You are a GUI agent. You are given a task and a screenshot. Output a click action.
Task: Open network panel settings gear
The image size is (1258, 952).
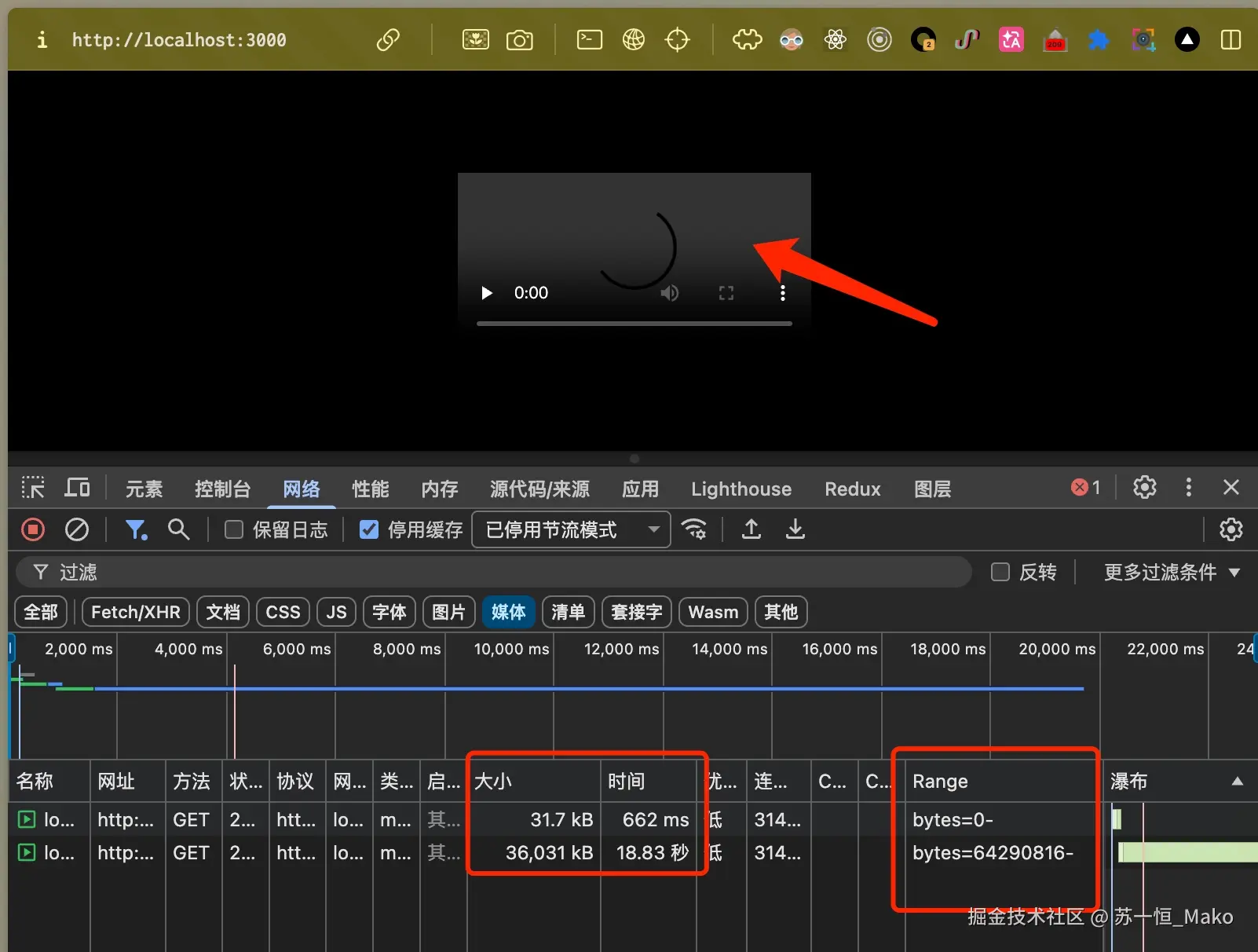coord(1231,529)
